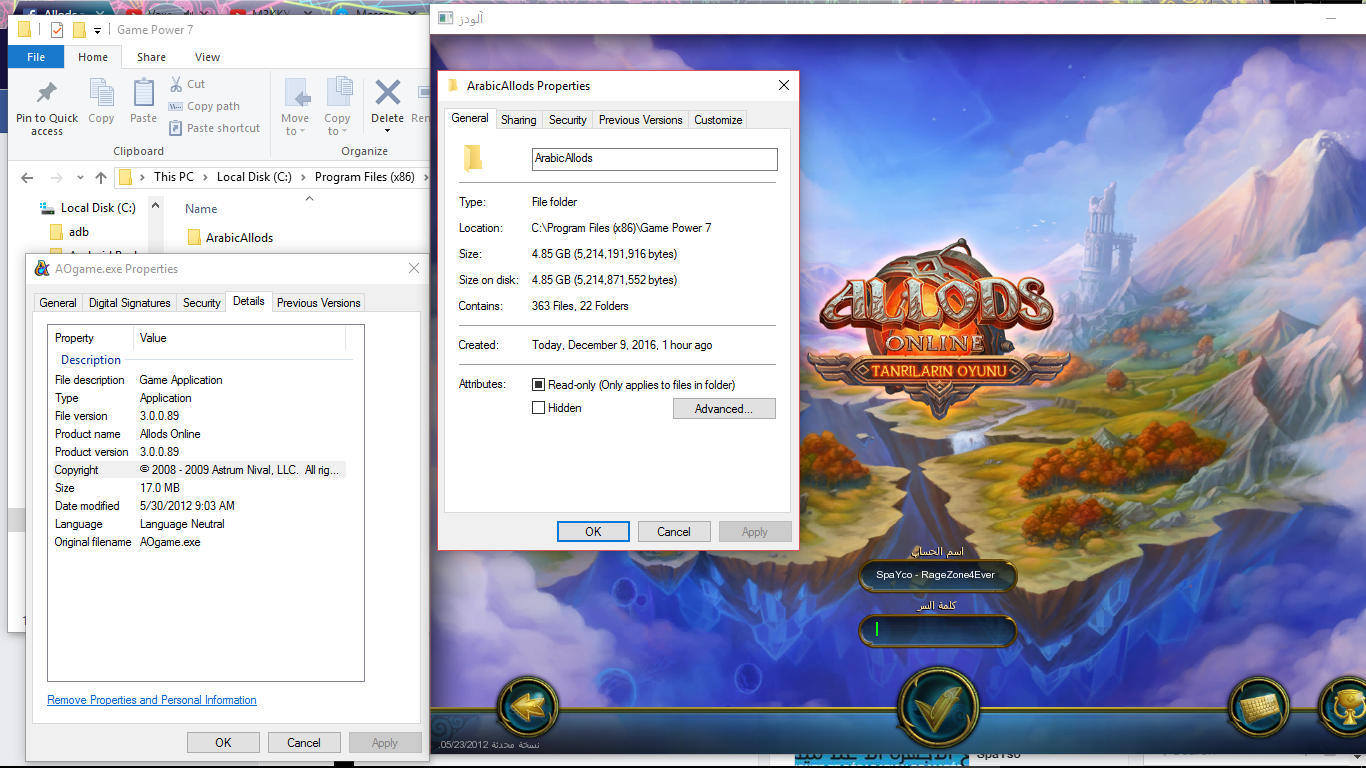Select the Copyright property row
This screenshot has height=768, width=1366.
pos(200,470)
